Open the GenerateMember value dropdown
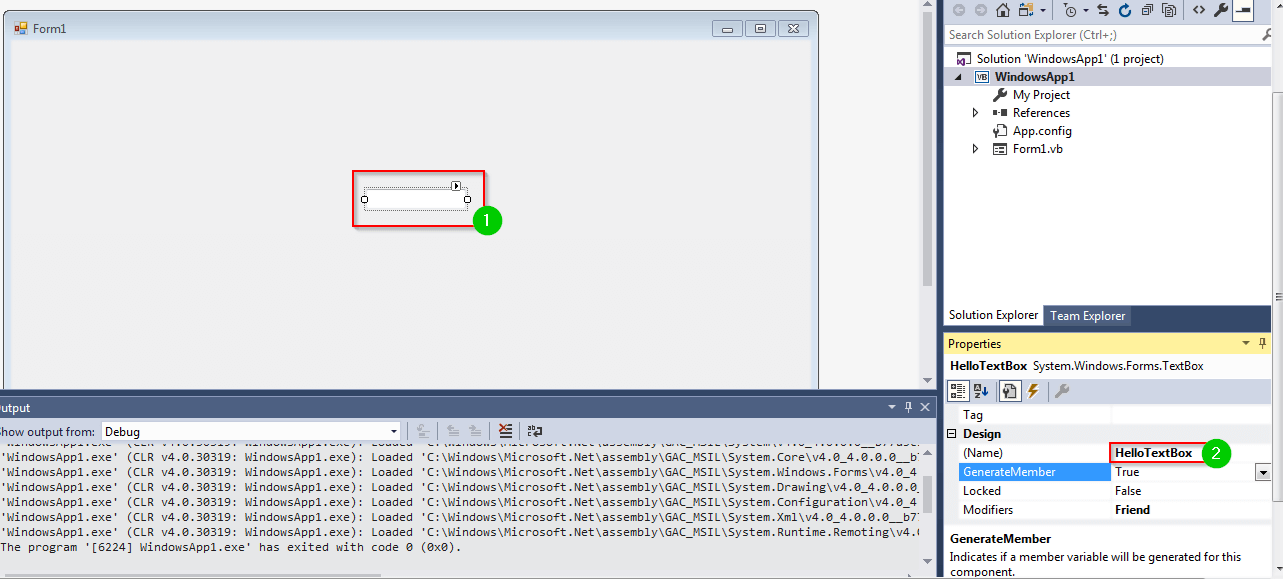Screen dimensions: 1283x579 pyautogui.click(x=1264, y=472)
